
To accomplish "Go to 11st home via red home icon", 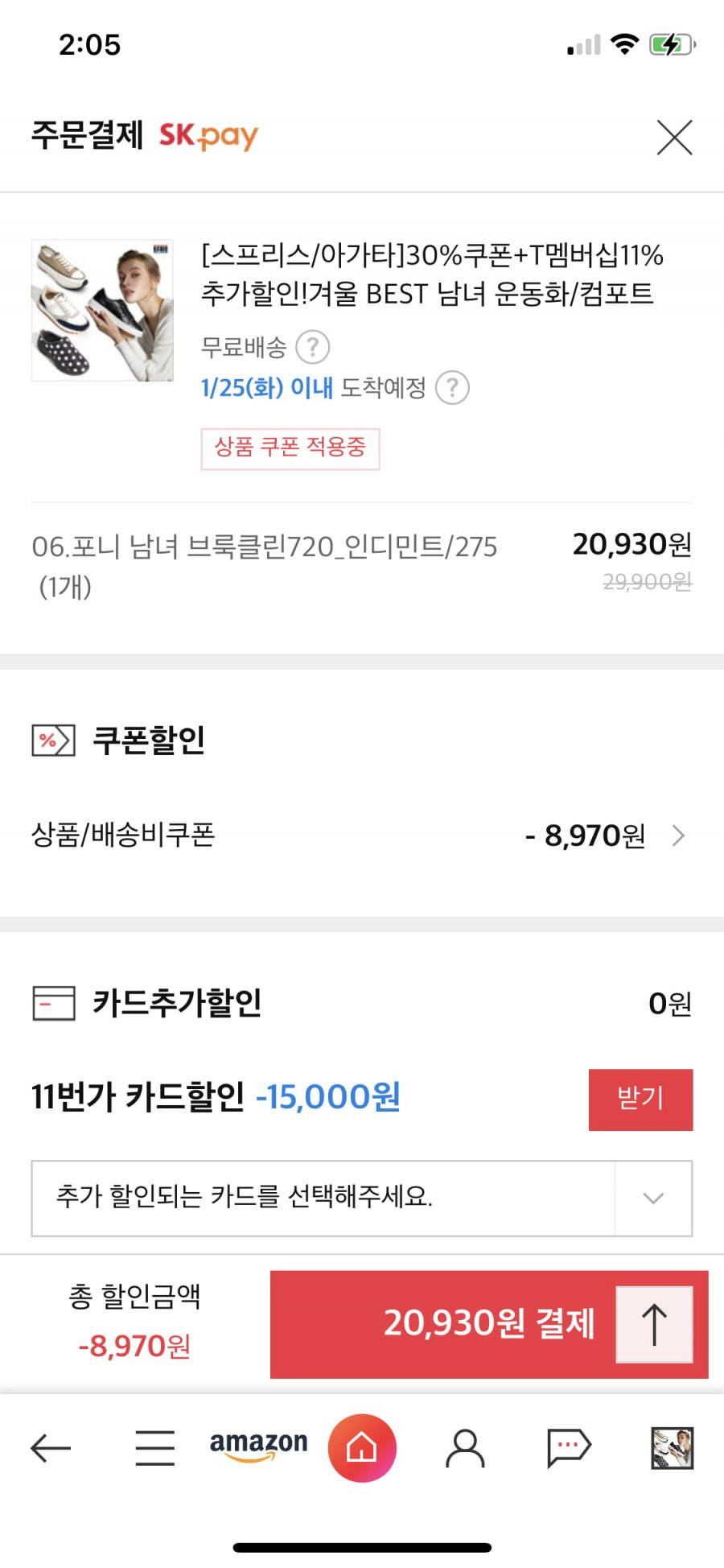I will point(362,1448).
